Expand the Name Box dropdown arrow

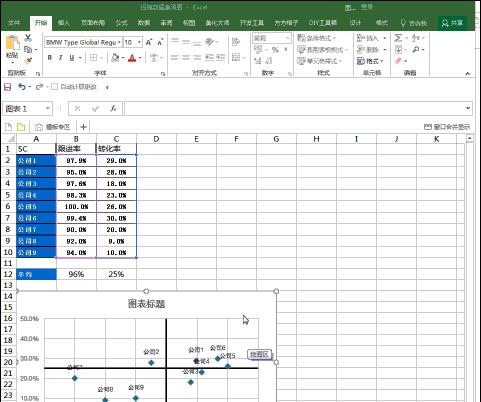pos(48,108)
